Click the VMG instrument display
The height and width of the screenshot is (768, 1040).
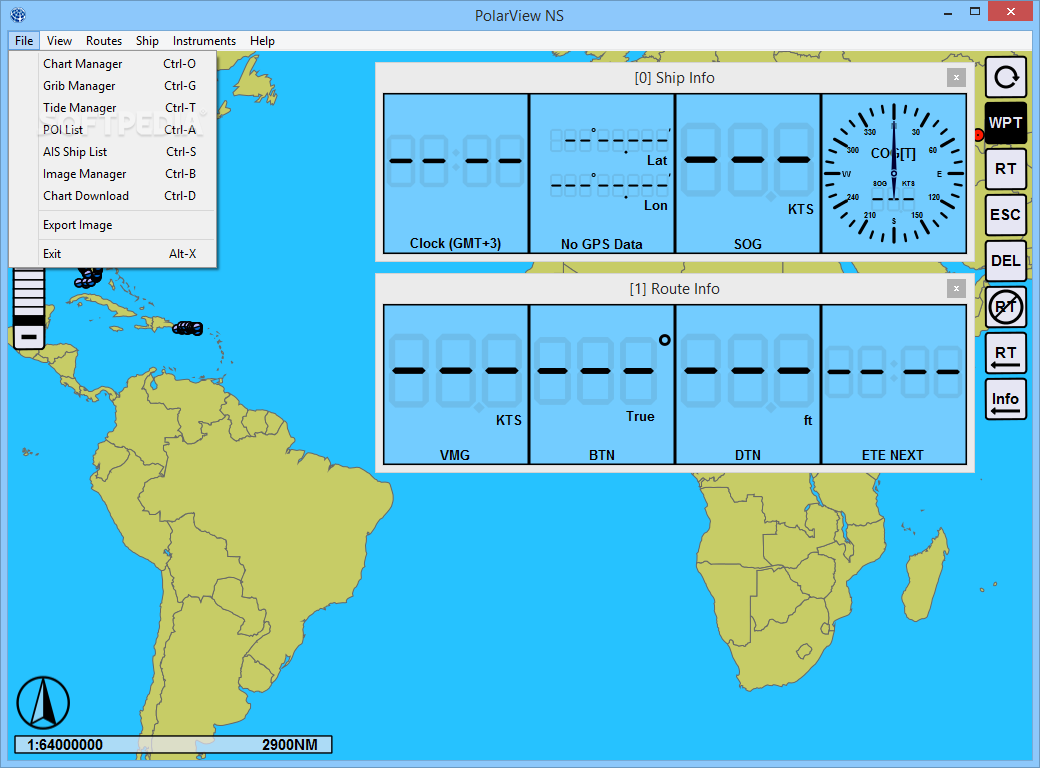[x=456, y=384]
